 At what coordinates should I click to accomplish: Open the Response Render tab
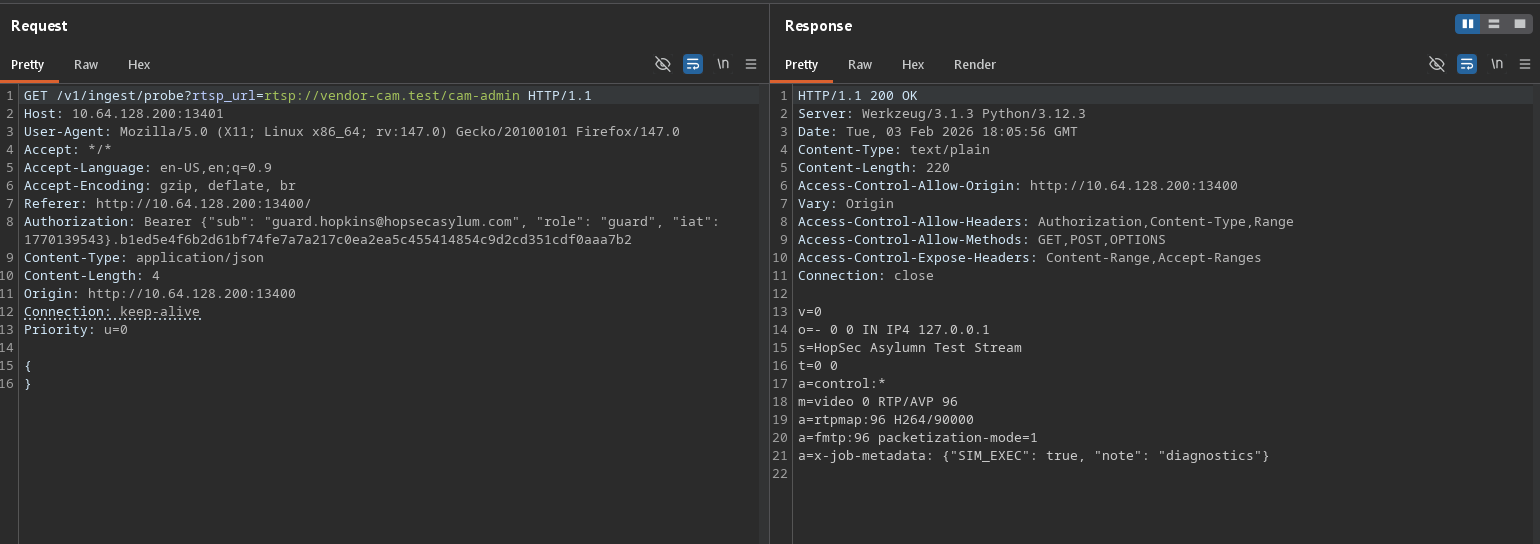coord(974,64)
